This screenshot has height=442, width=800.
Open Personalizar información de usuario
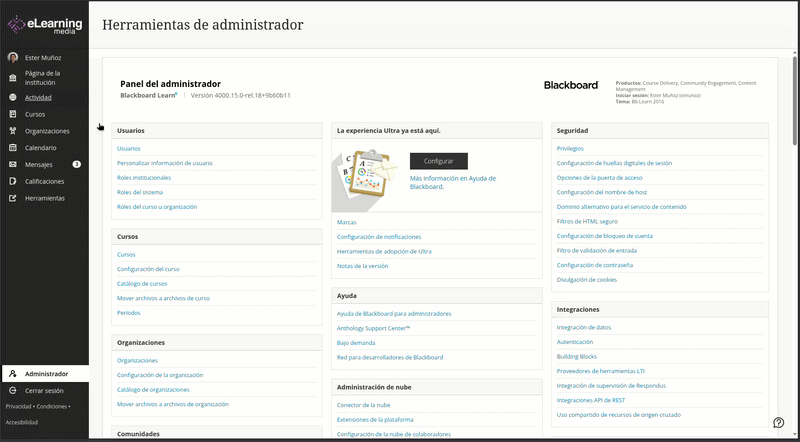pos(165,163)
